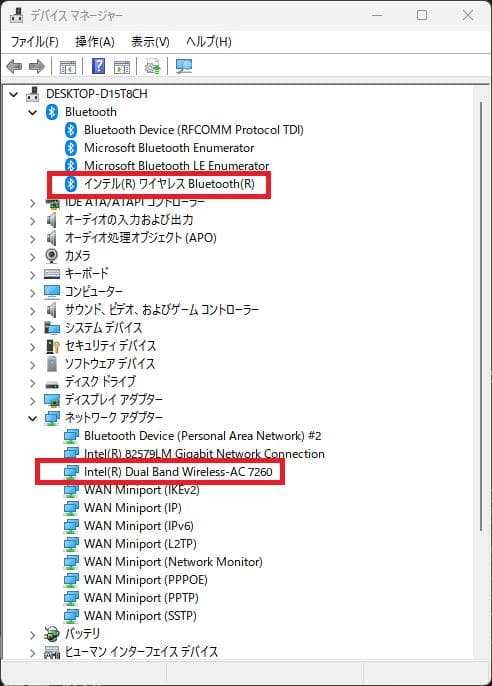Click Bluetooth category icon
The width and height of the screenshot is (492, 686).
[x=52, y=112]
